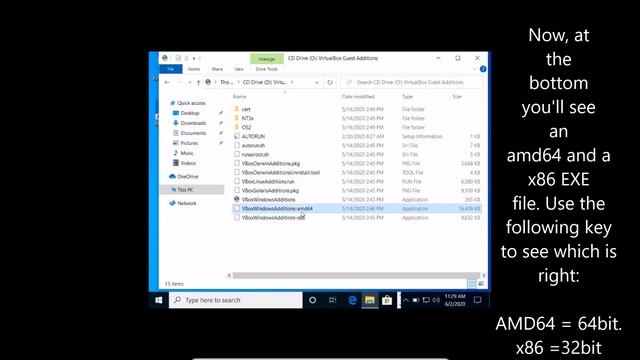Screen dimensions: 640x360
Task: Select the green Manage contextual tab
Action: [x=267, y=59]
